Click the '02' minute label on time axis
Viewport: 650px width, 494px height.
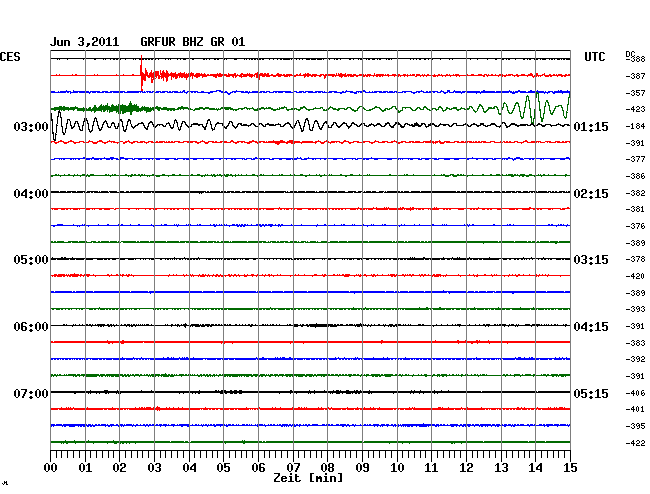(x=119, y=468)
